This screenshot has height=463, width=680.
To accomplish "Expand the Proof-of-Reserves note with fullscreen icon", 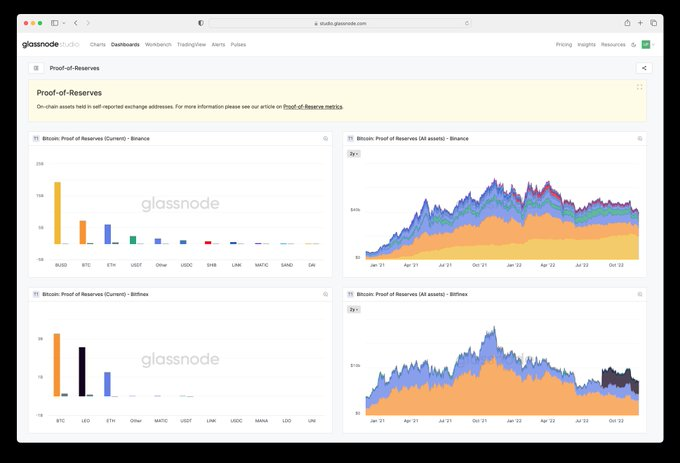I will (x=639, y=87).
